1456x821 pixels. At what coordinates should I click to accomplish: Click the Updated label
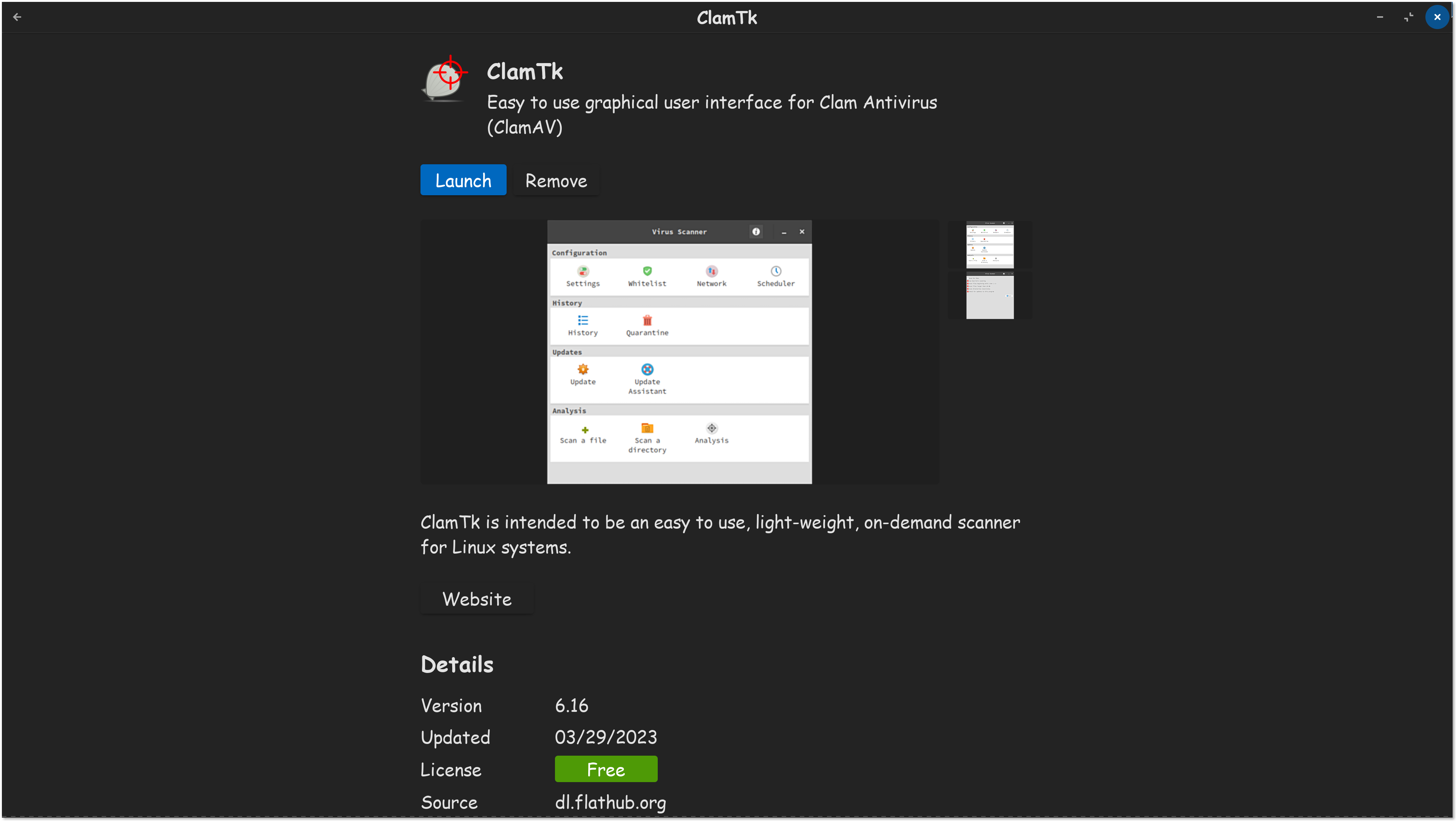[x=456, y=738]
